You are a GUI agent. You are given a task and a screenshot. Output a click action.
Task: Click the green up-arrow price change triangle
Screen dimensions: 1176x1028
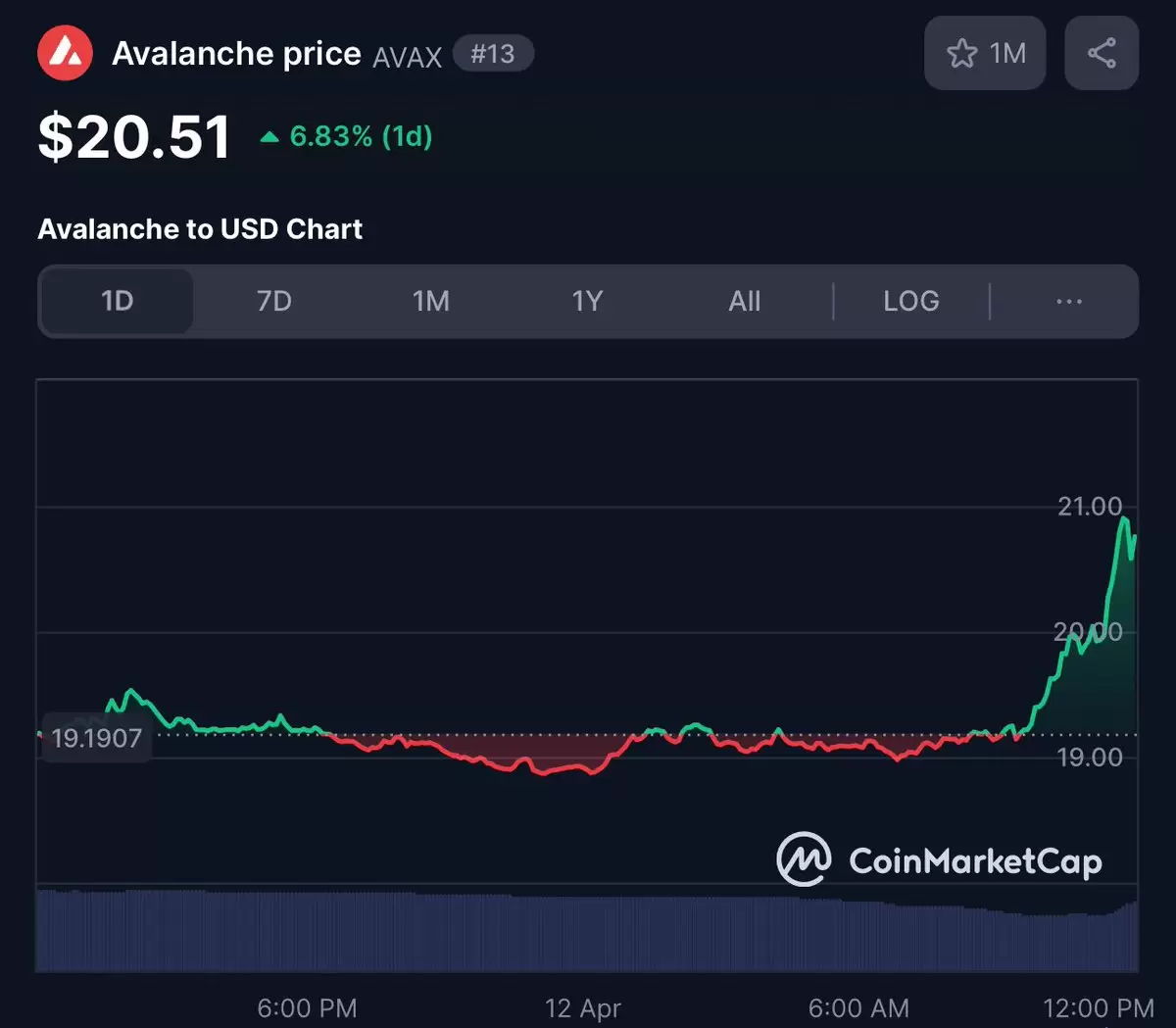pos(269,137)
